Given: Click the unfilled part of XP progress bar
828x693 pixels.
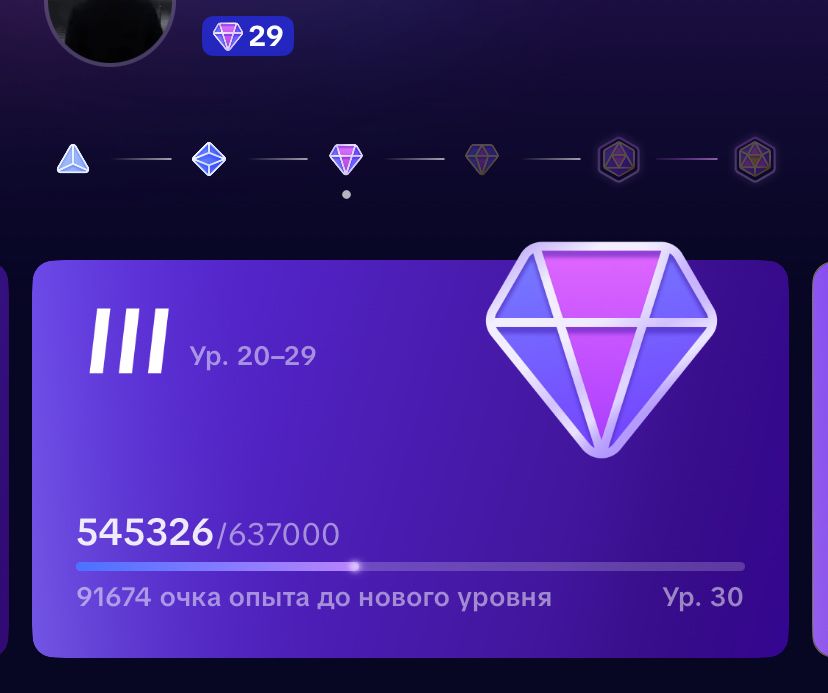Looking at the screenshot, I should (550, 567).
